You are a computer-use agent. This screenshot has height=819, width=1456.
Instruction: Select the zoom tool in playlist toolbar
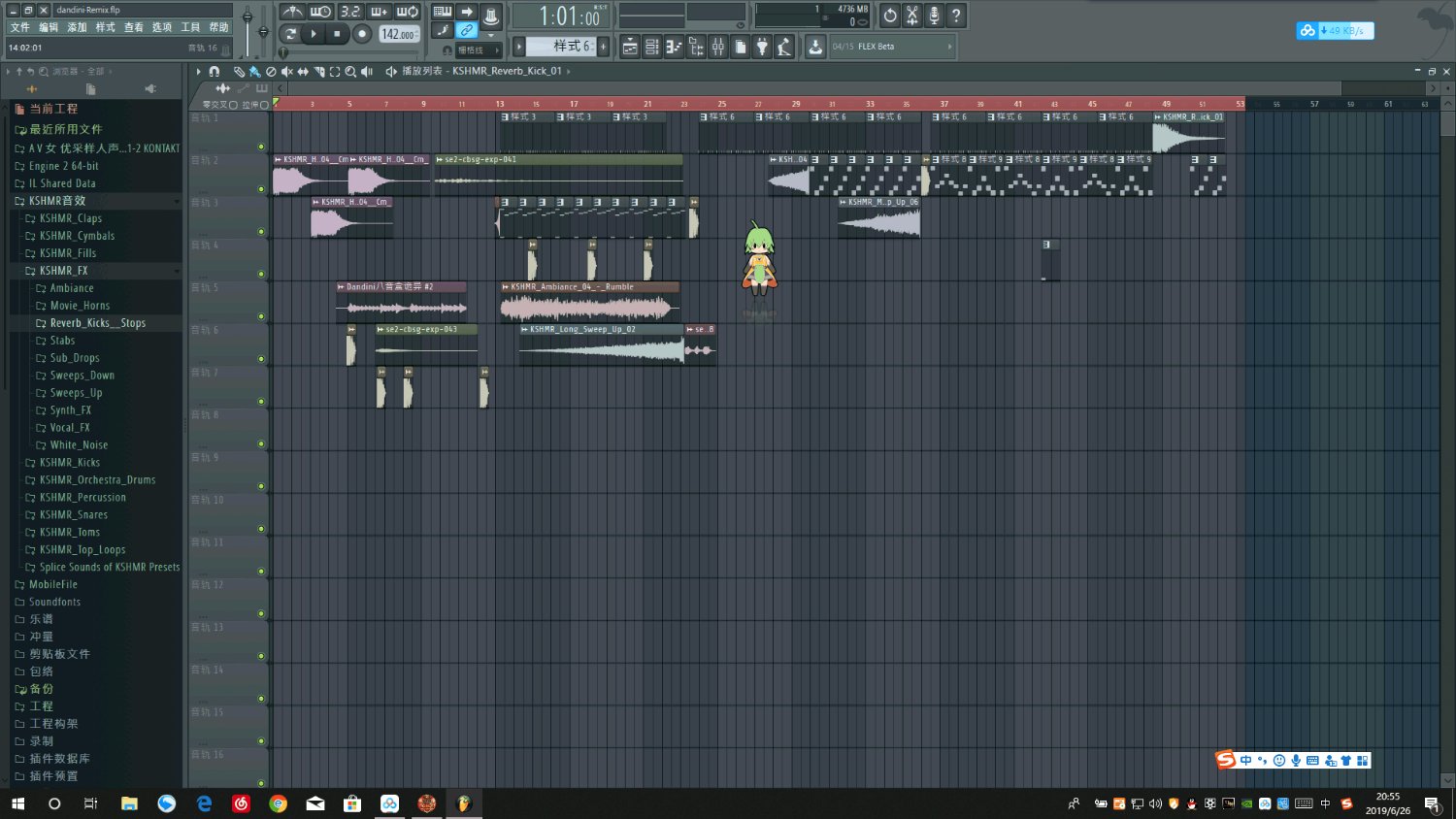(x=350, y=72)
